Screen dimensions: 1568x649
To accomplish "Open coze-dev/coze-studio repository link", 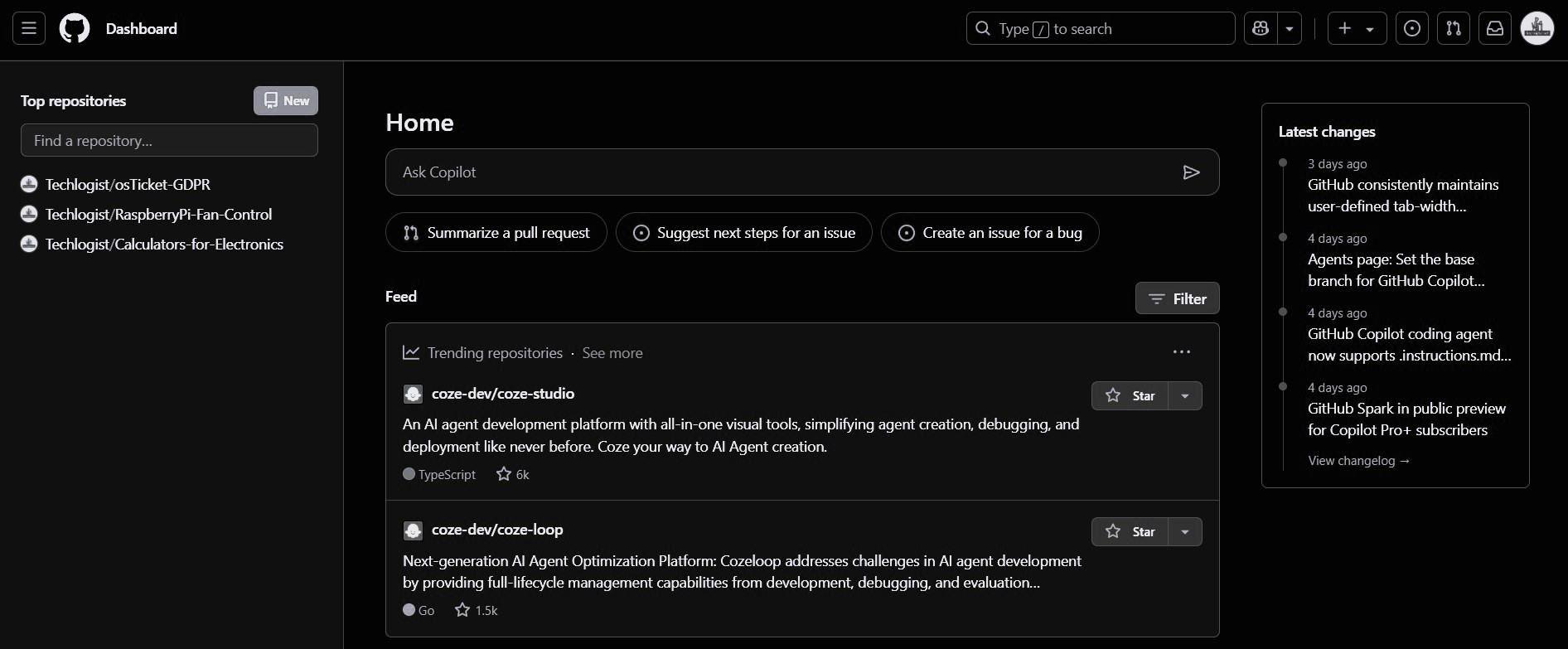I will [503, 394].
